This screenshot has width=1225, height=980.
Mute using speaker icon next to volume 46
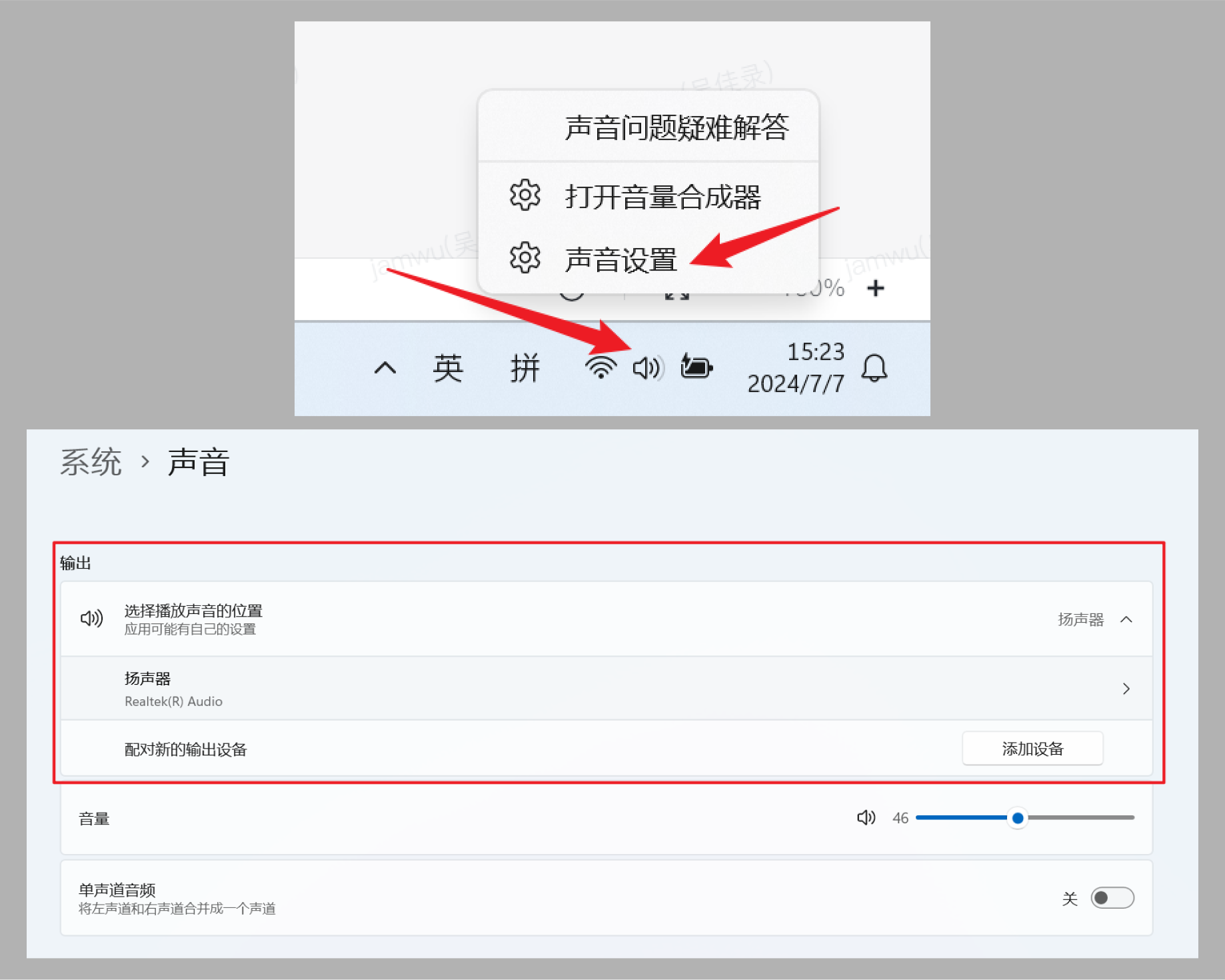866,817
